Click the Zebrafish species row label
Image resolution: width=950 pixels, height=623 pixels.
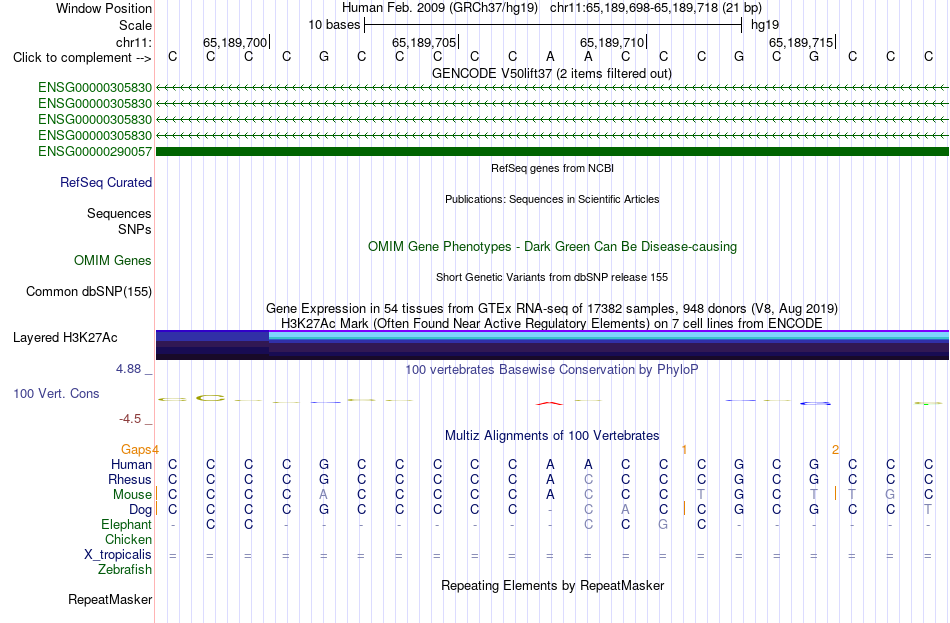[x=125, y=570]
